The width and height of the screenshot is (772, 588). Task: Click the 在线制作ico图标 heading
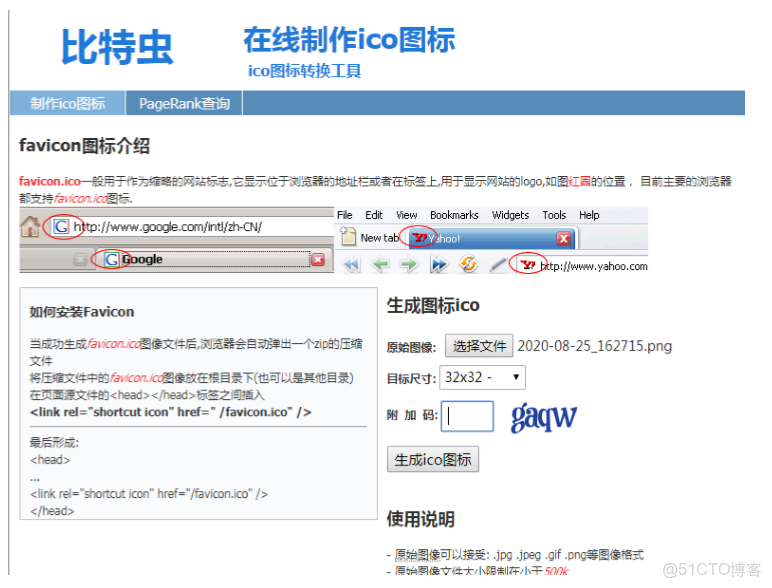coord(349,39)
